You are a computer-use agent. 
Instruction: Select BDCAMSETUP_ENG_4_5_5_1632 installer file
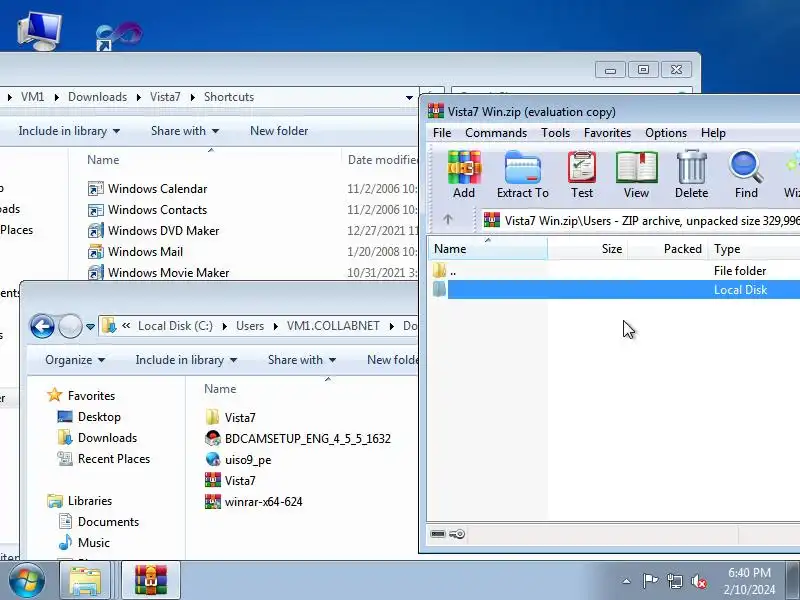pos(298,439)
